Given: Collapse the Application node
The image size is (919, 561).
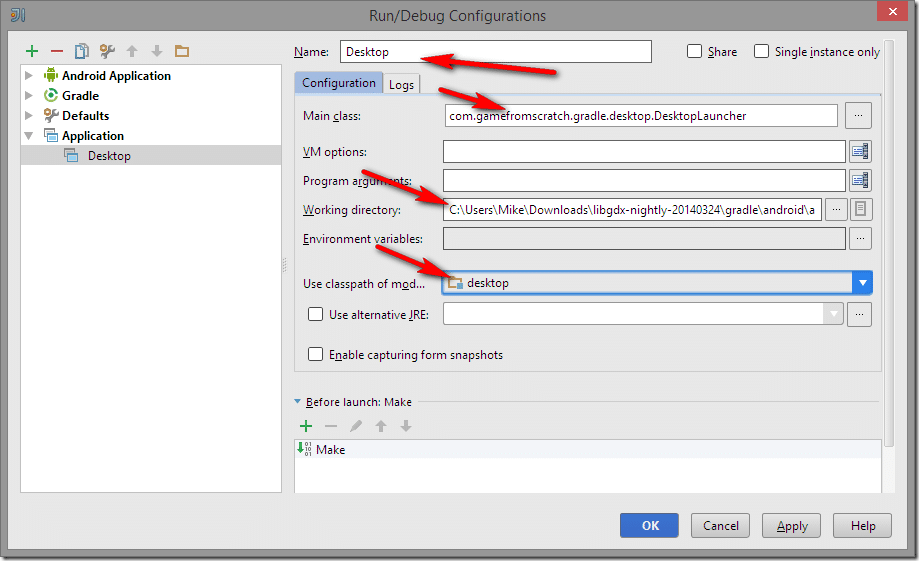Looking at the screenshot, I should (x=29, y=135).
